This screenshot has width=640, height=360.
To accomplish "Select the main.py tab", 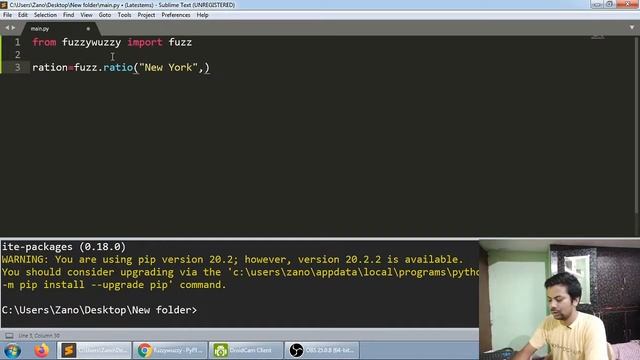I will (59, 29).
